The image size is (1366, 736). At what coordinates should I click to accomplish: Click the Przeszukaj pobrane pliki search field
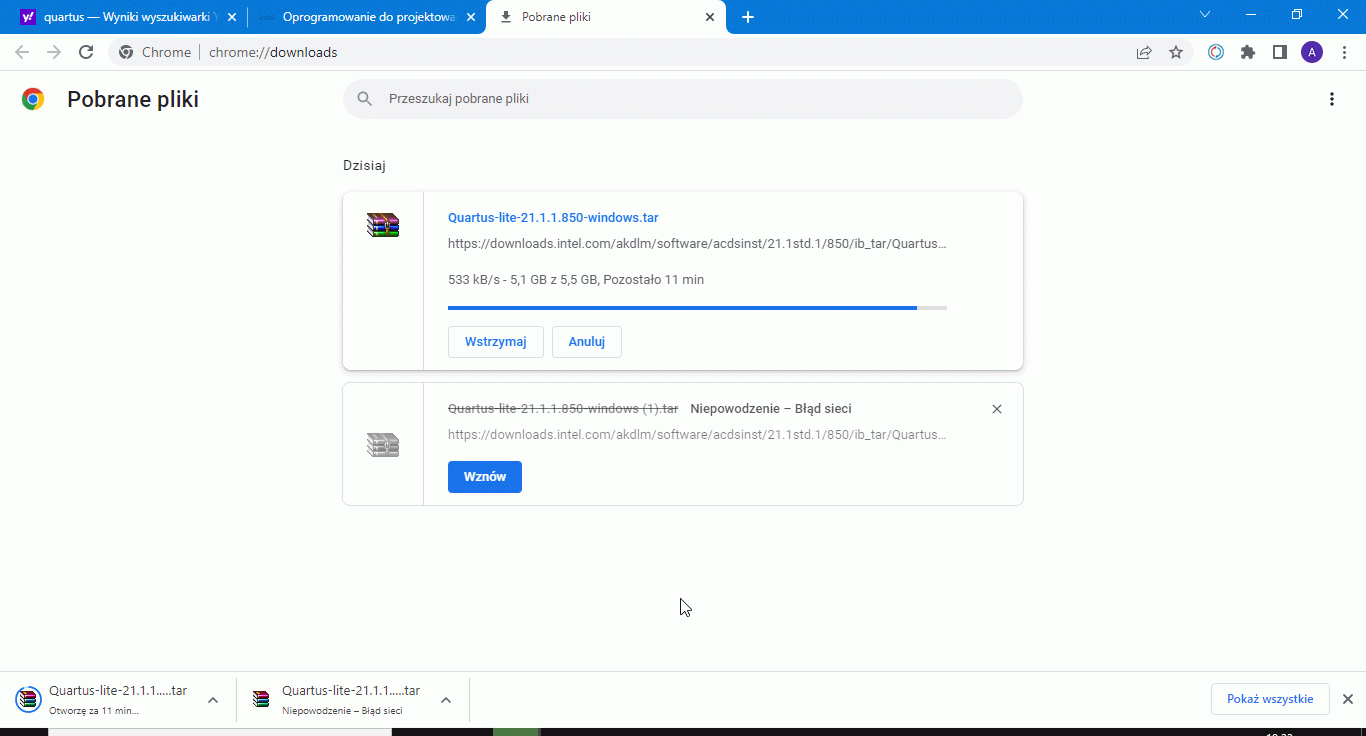point(690,99)
